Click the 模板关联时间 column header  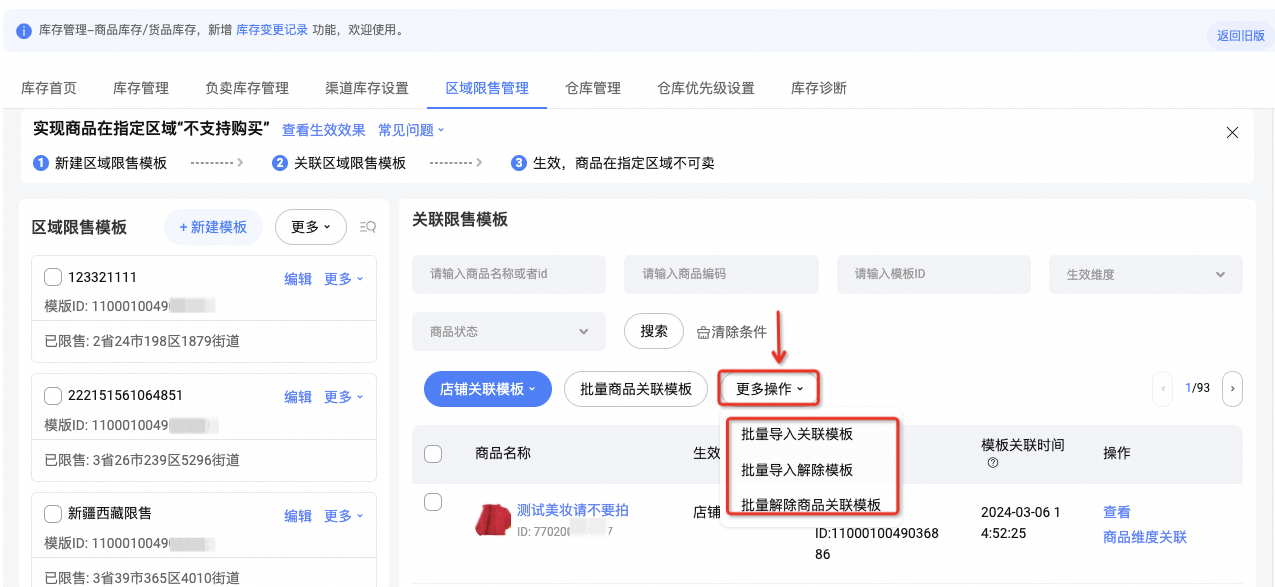(1023, 444)
